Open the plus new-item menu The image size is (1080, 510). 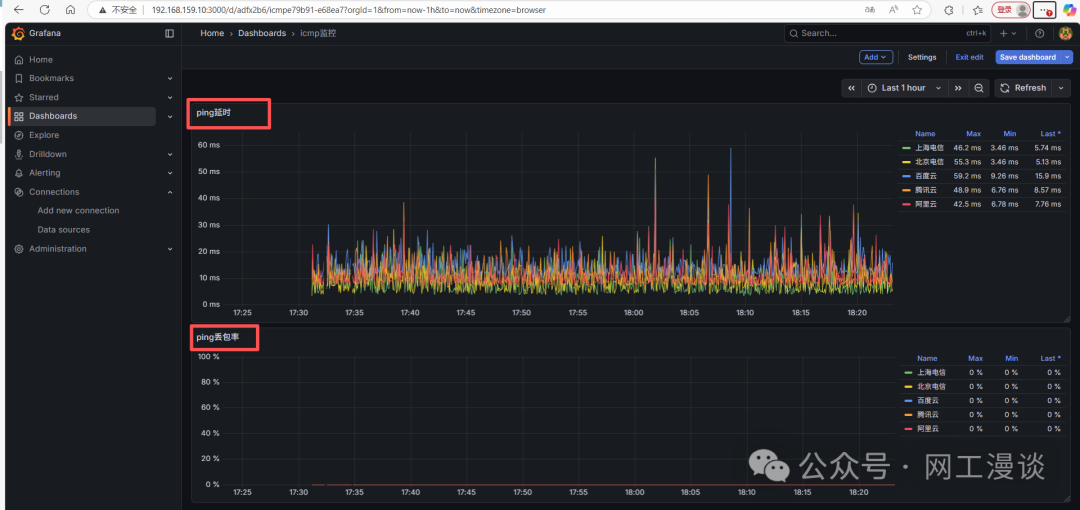coord(1008,33)
